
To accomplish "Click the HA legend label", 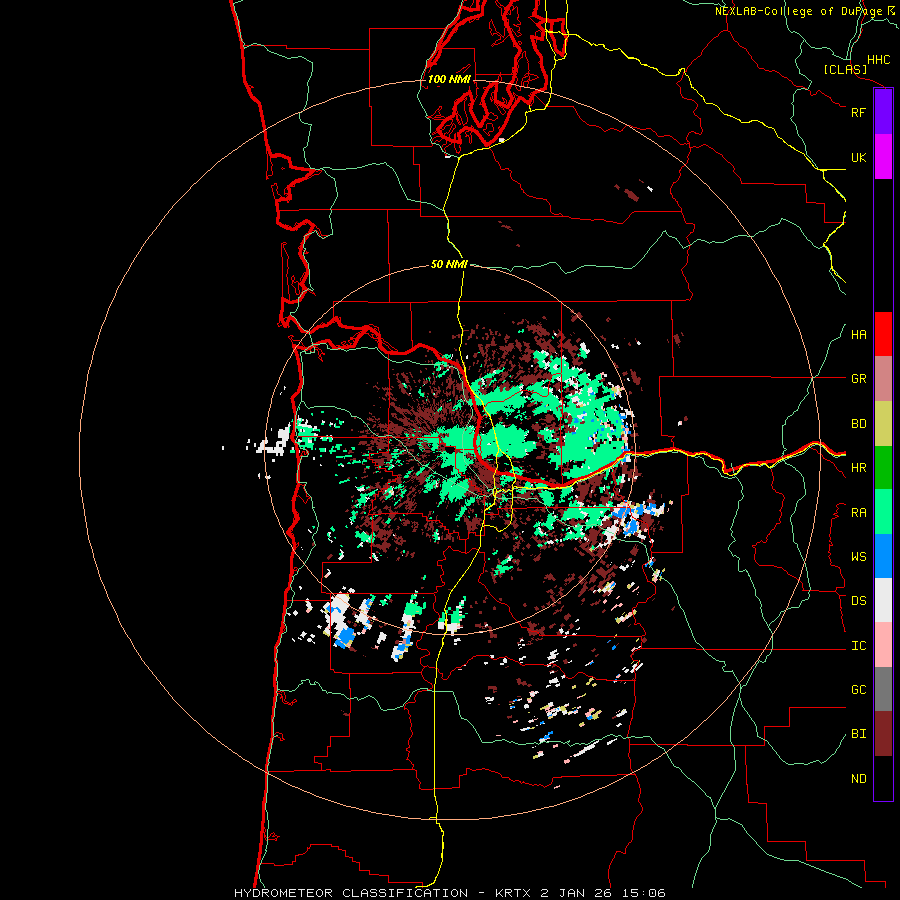I will click(858, 335).
